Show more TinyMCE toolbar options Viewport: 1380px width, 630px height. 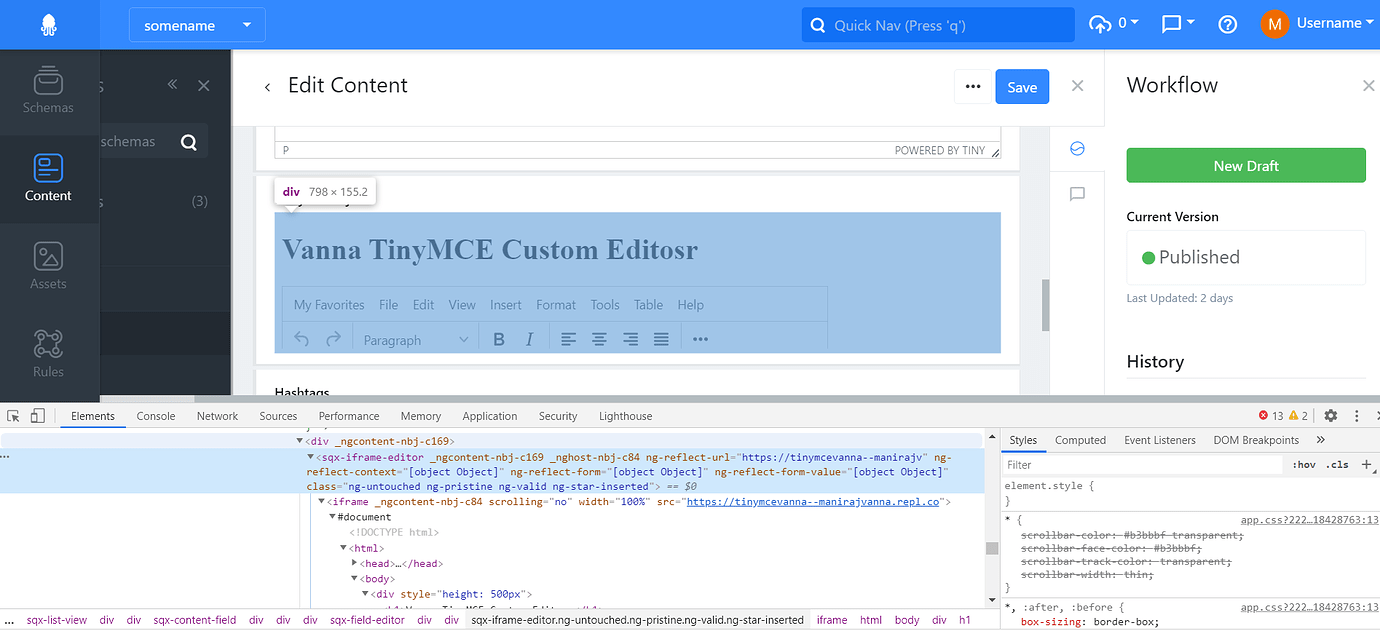point(700,340)
